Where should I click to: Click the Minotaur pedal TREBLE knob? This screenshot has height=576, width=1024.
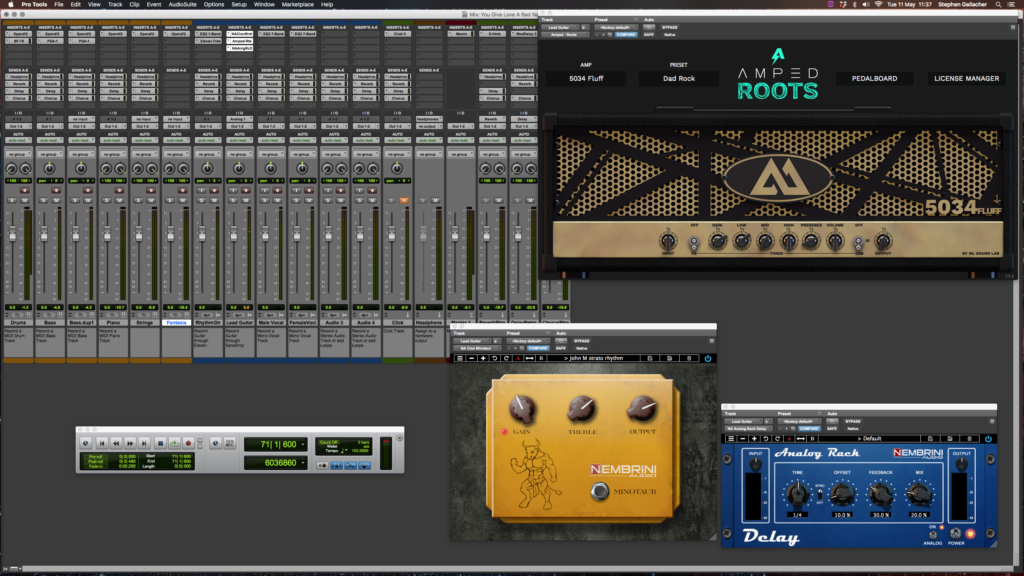[x=581, y=409]
